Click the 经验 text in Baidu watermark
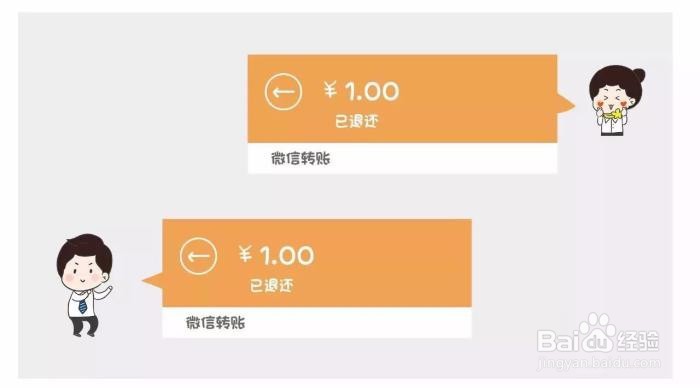This screenshot has height=388, width=700. 638,341
